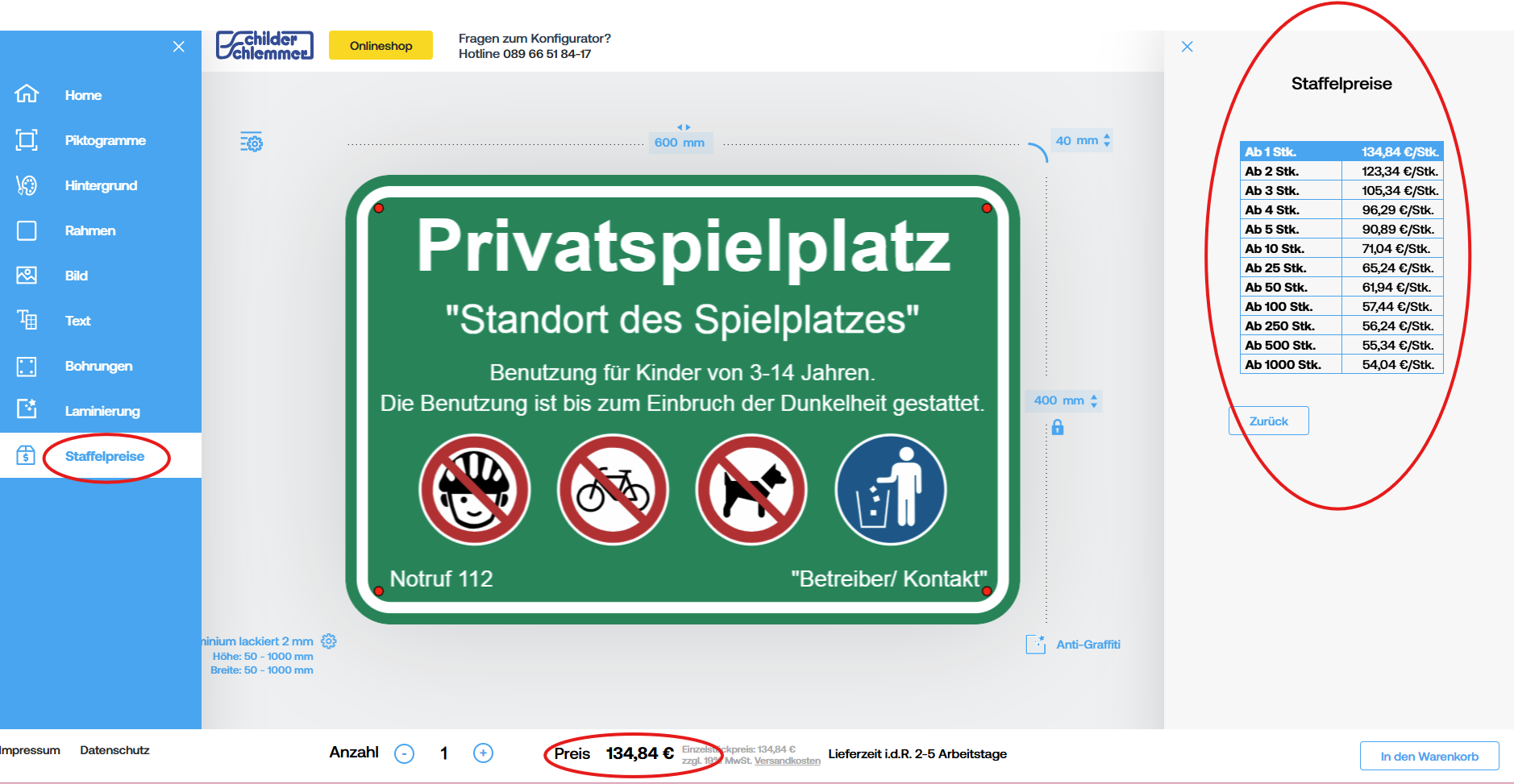Open the Text menu item

click(x=77, y=321)
